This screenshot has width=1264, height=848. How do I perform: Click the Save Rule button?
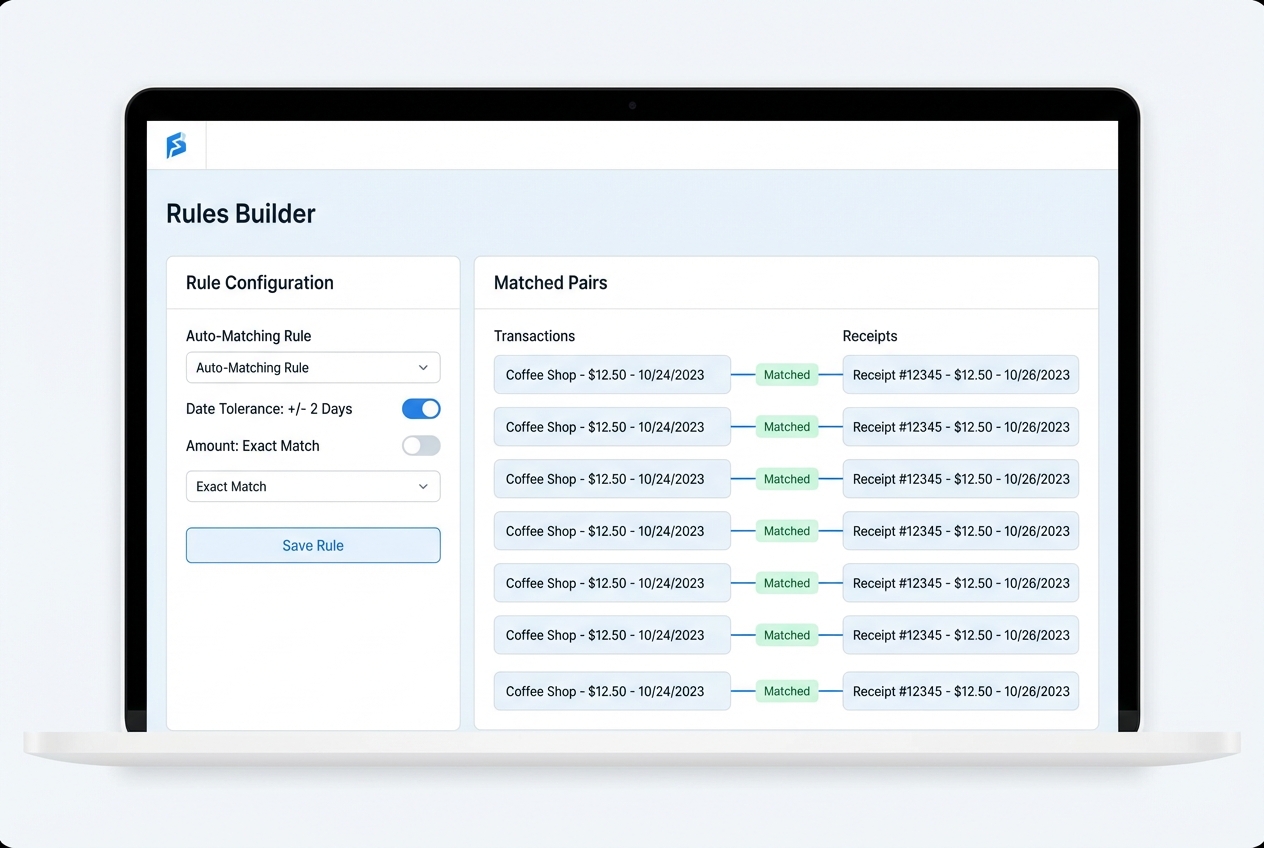click(x=313, y=545)
